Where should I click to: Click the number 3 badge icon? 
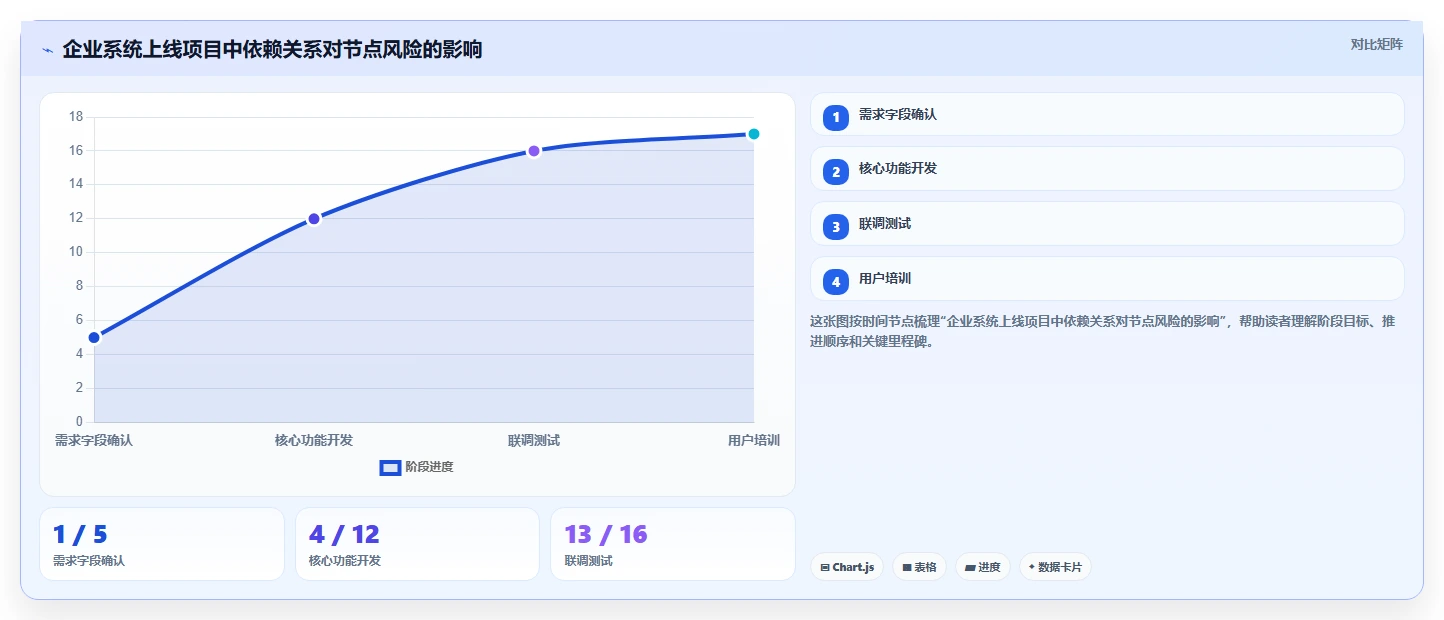(836, 227)
